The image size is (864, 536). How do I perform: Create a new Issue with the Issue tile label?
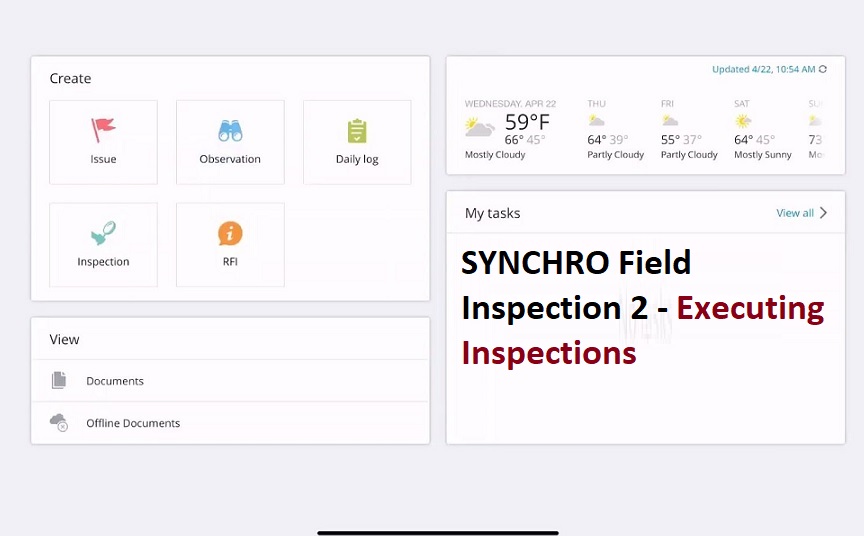click(x=103, y=159)
